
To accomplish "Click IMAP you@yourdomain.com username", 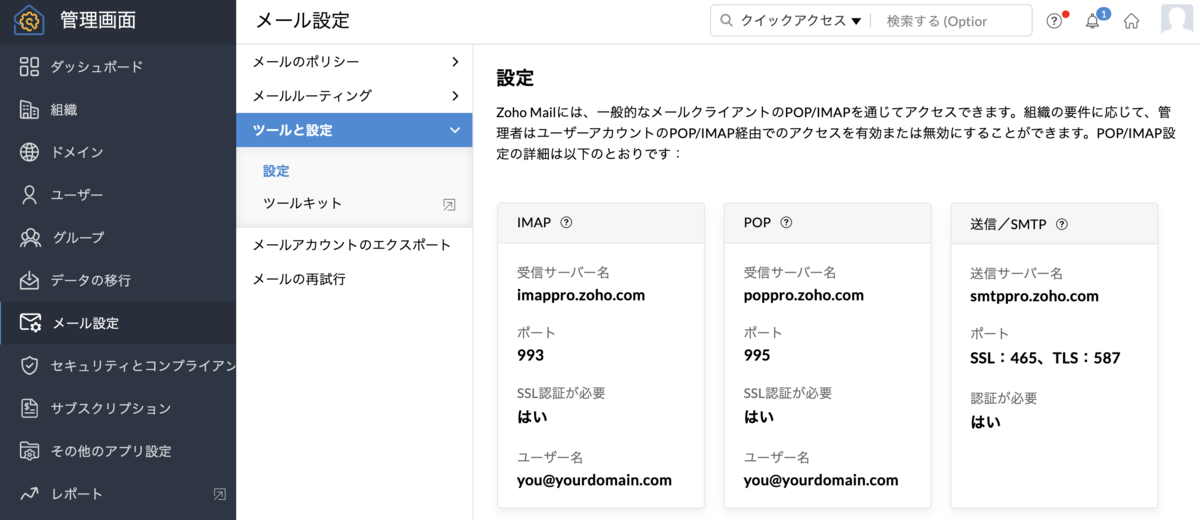I will 594,480.
